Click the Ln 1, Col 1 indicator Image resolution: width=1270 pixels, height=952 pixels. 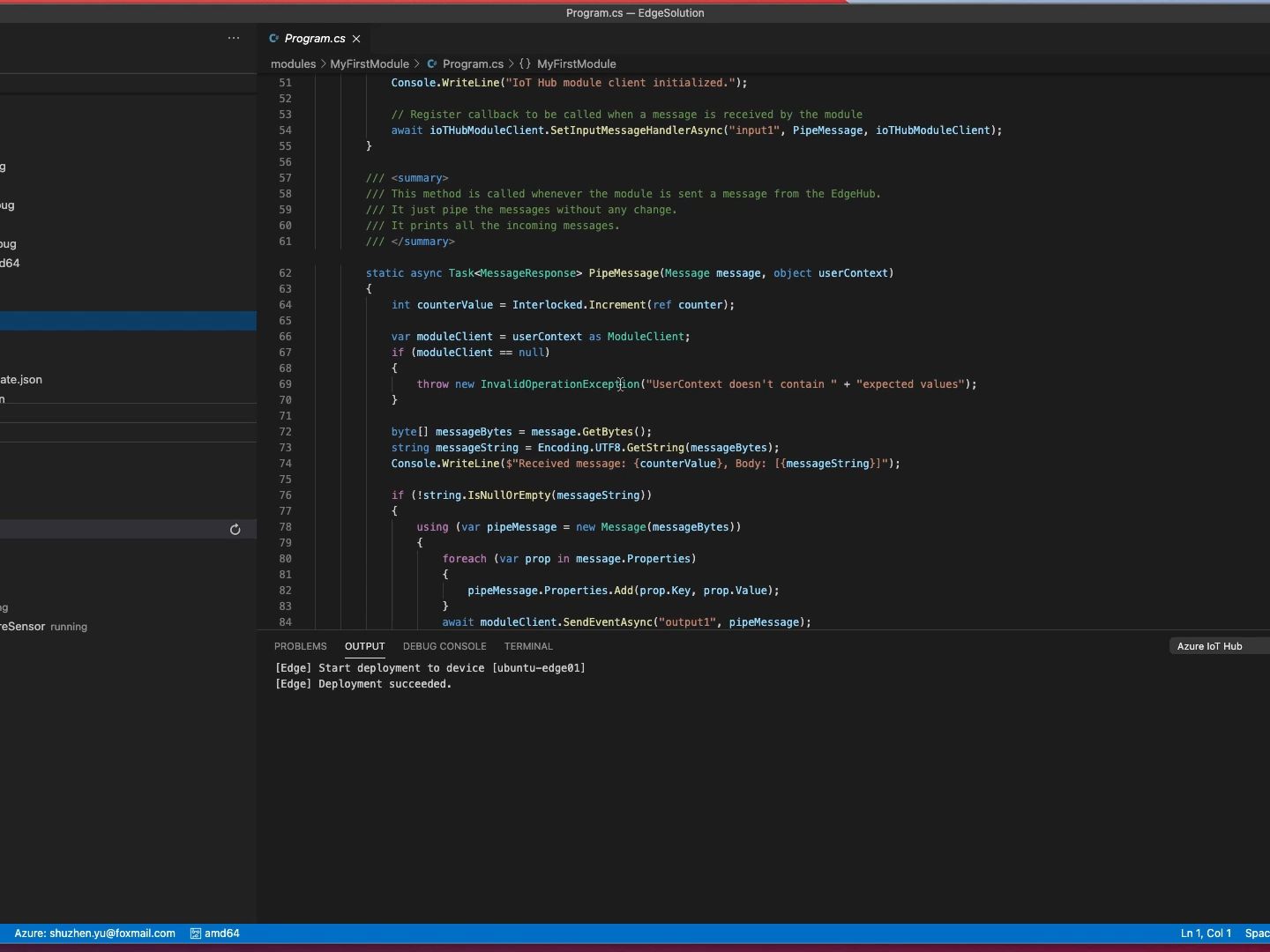coord(1205,933)
